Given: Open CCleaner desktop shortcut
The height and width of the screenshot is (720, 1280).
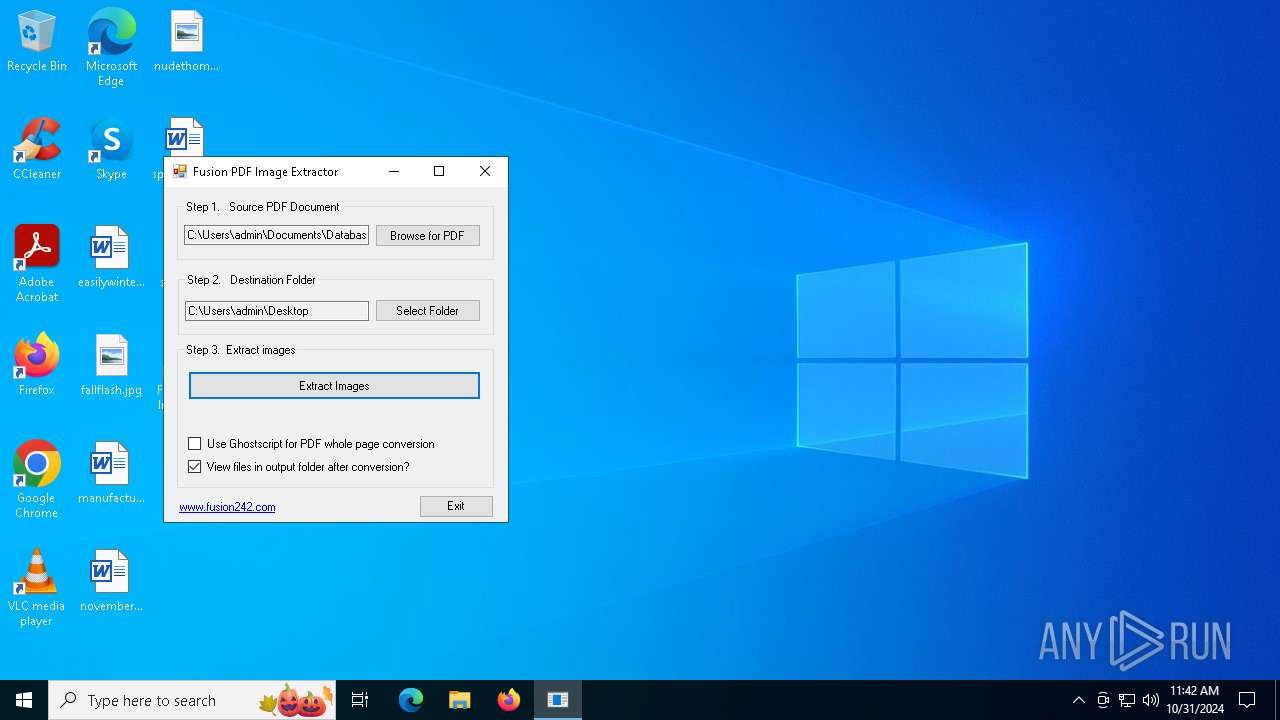Looking at the screenshot, I should pos(37,149).
